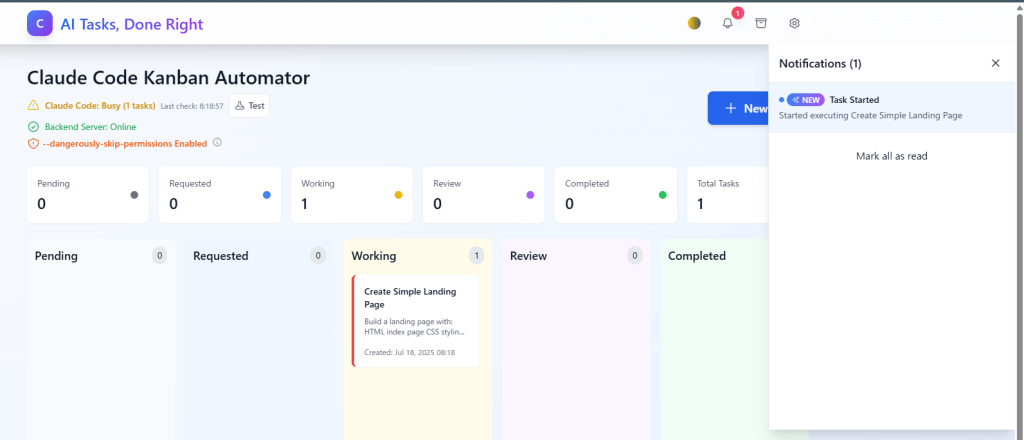Click the warning triangle next to Claude Code status

click(x=33, y=105)
